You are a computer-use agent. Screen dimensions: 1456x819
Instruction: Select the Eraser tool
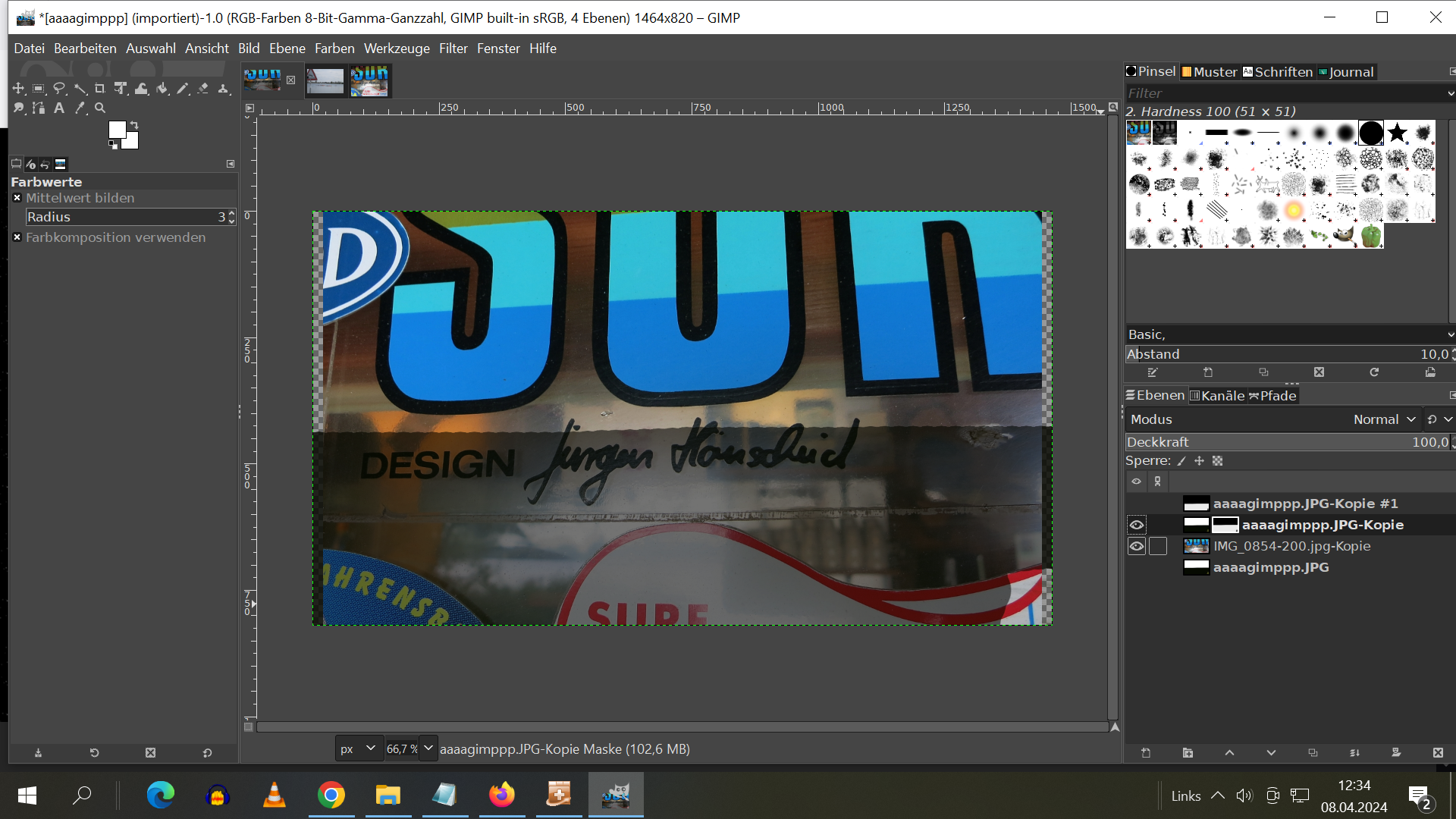tap(202, 89)
